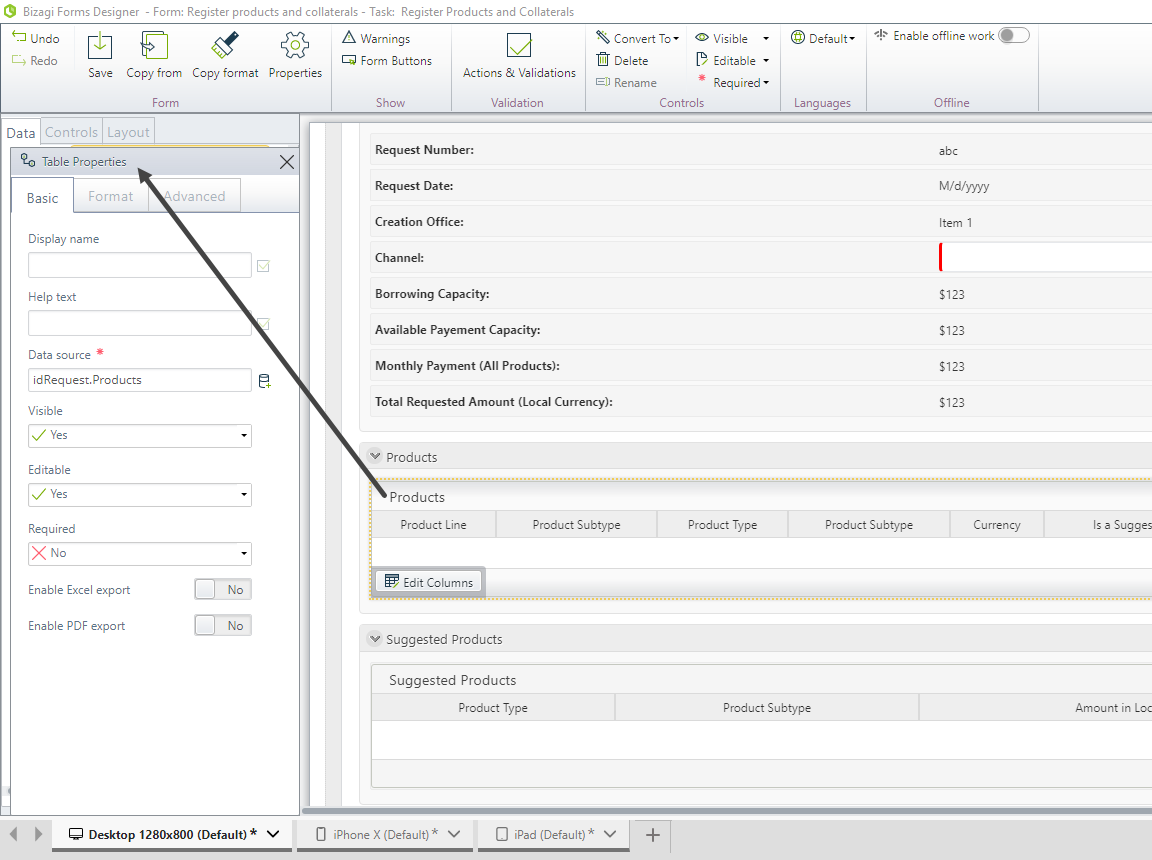Click the iPad device icon

(503, 834)
